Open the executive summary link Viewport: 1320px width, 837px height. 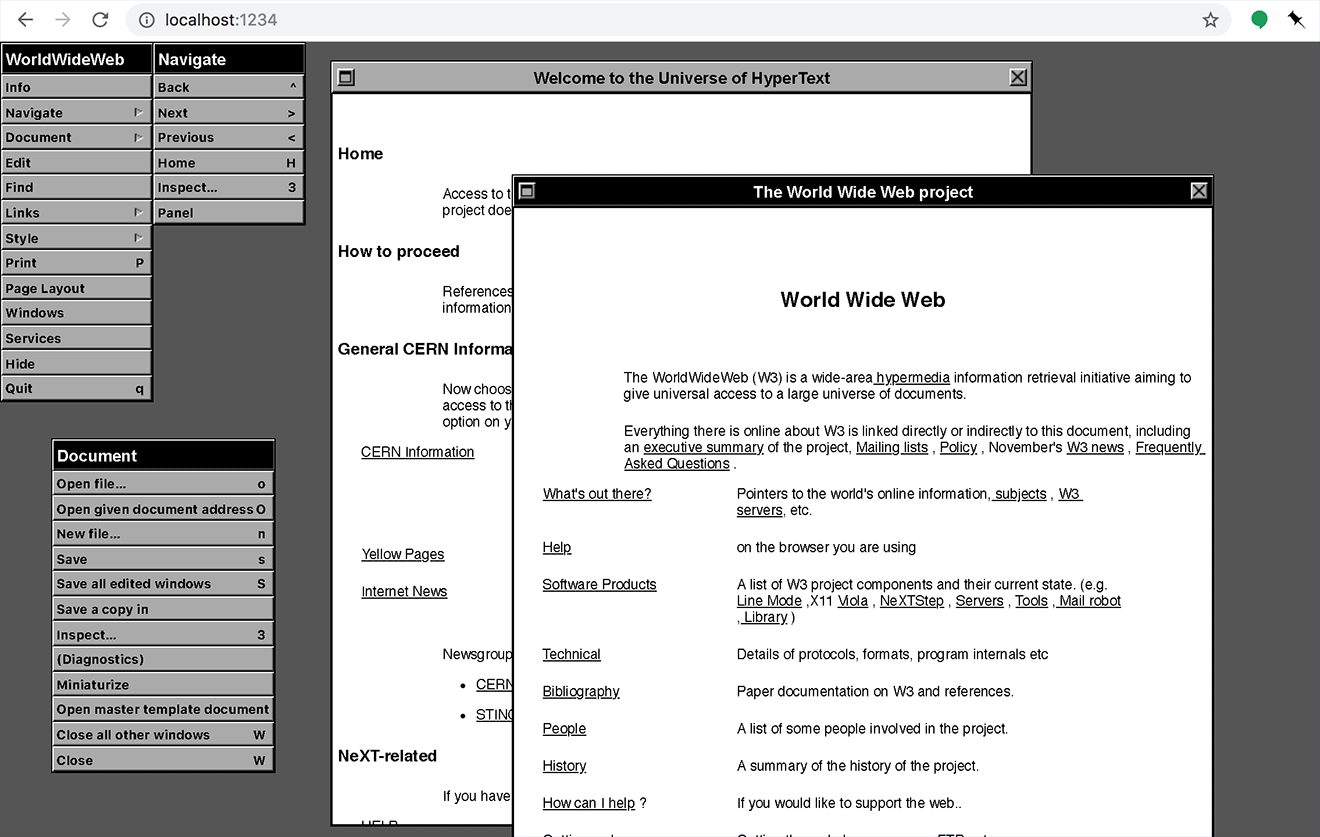pos(703,448)
